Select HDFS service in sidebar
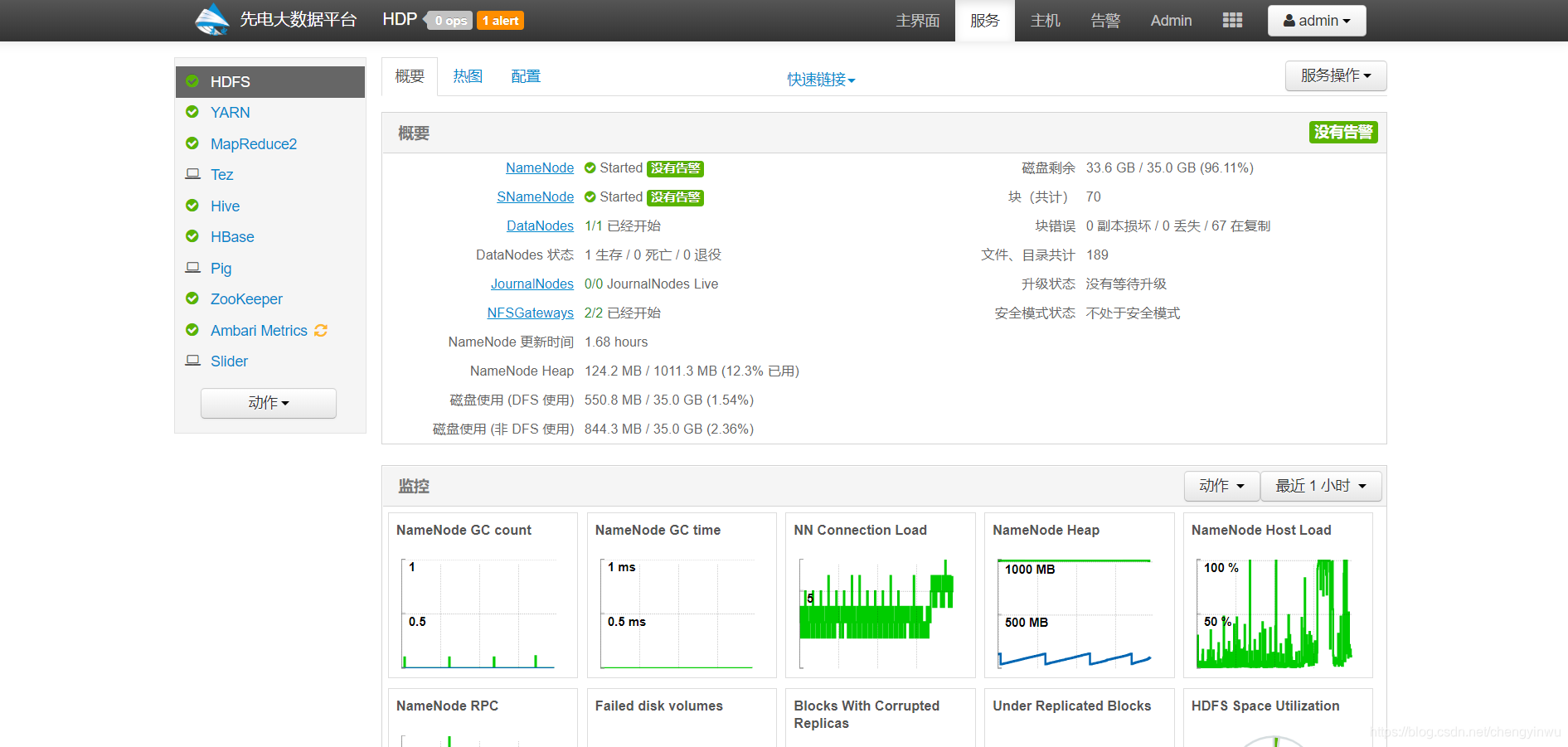This screenshot has height=747, width=1568. point(270,82)
